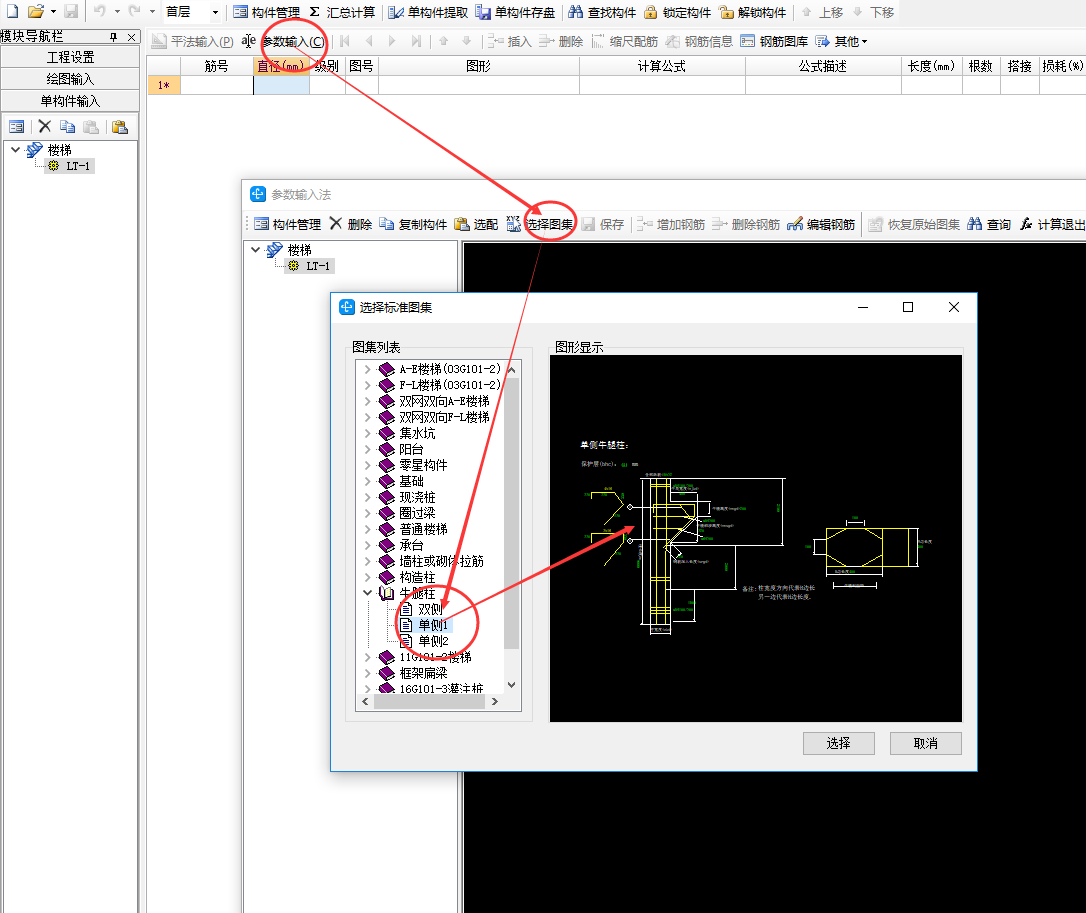Click 单构件提取 toolbar item

coord(428,12)
